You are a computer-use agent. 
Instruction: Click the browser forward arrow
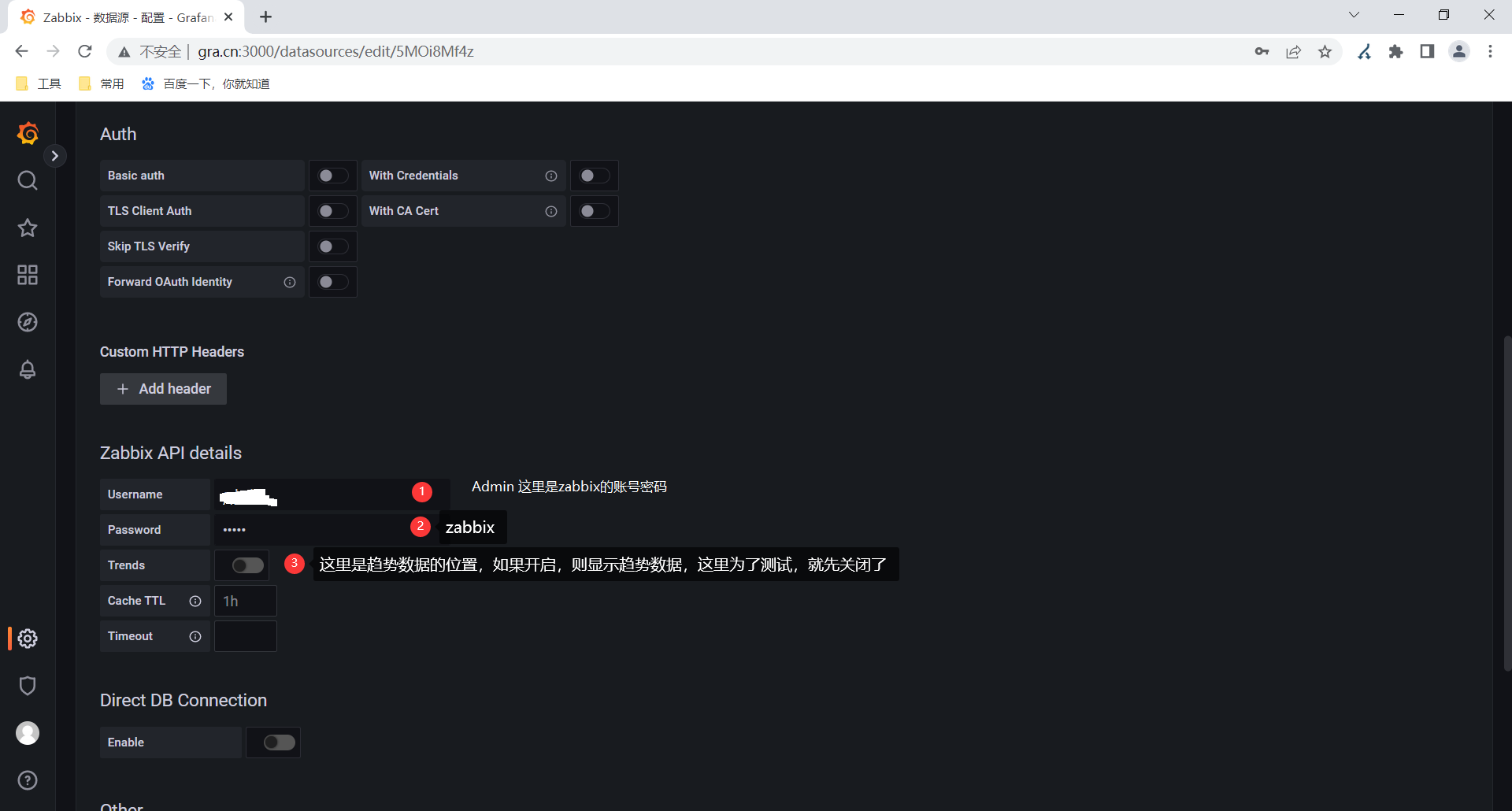(53, 51)
